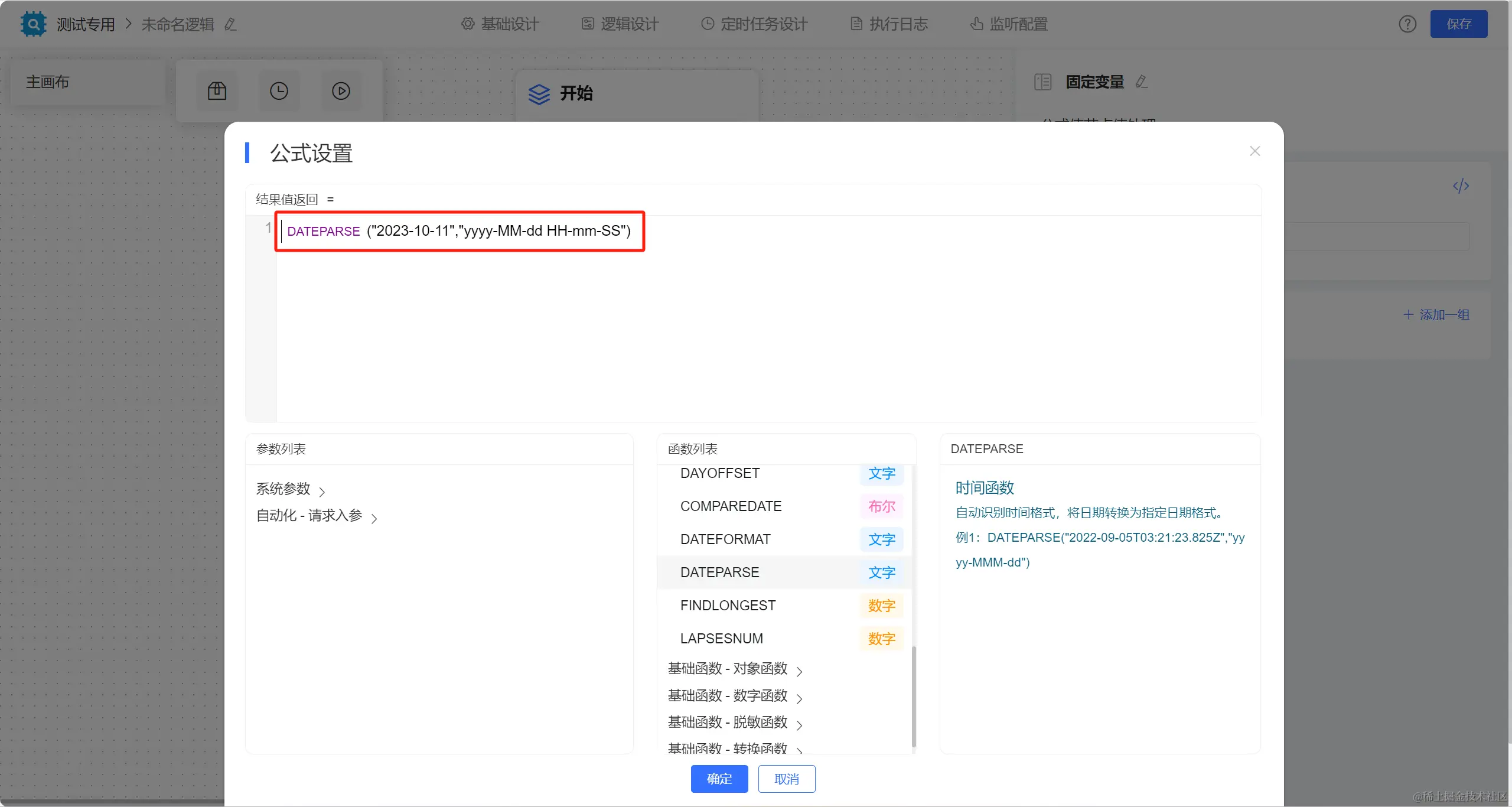Click the clock icon in canvas toolbar
The height and width of the screenshot is (807, 1512).
pos(279,91)
